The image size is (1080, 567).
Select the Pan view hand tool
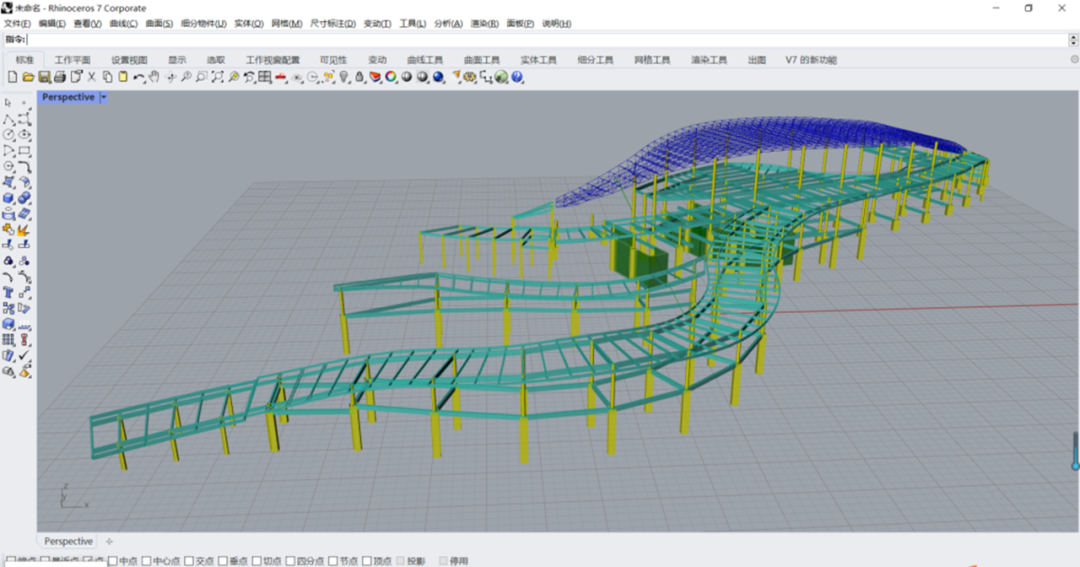[x=155, y=77]
